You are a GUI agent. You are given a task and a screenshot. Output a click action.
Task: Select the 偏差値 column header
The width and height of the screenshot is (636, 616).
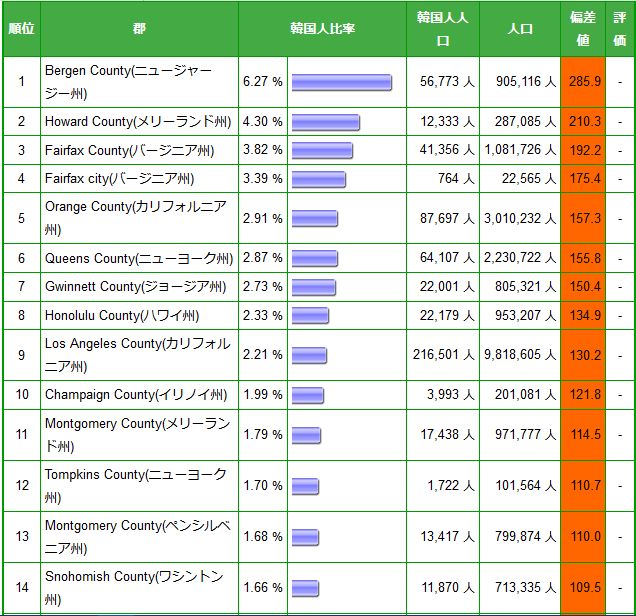pyautogui.click(x=583, y=28)
